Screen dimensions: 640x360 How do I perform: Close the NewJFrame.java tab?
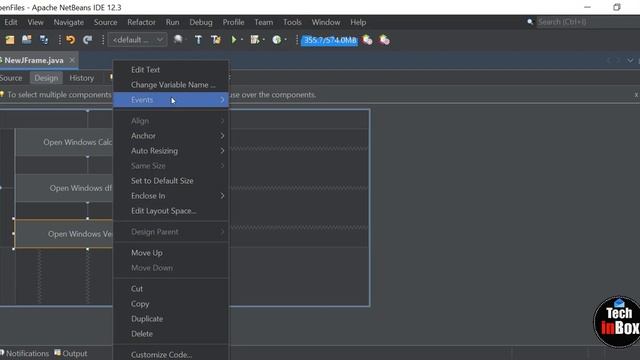(72, 60)
